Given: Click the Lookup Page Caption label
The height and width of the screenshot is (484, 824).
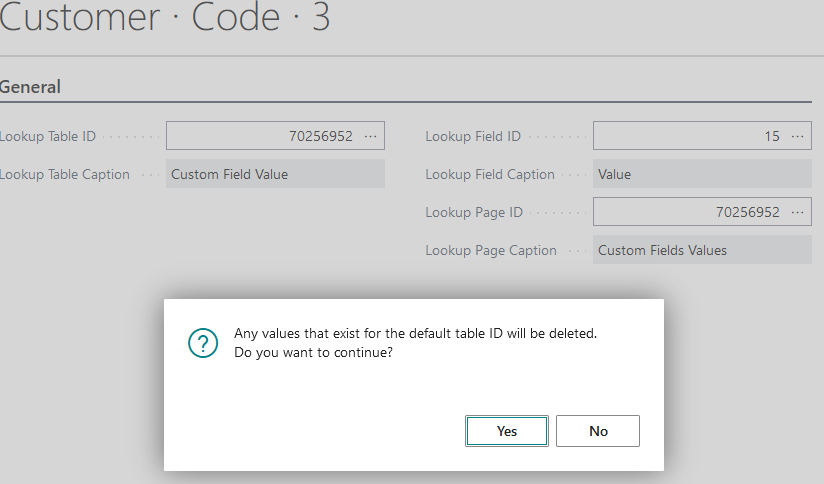Looking at the screenshot, I should click(490, 250).
